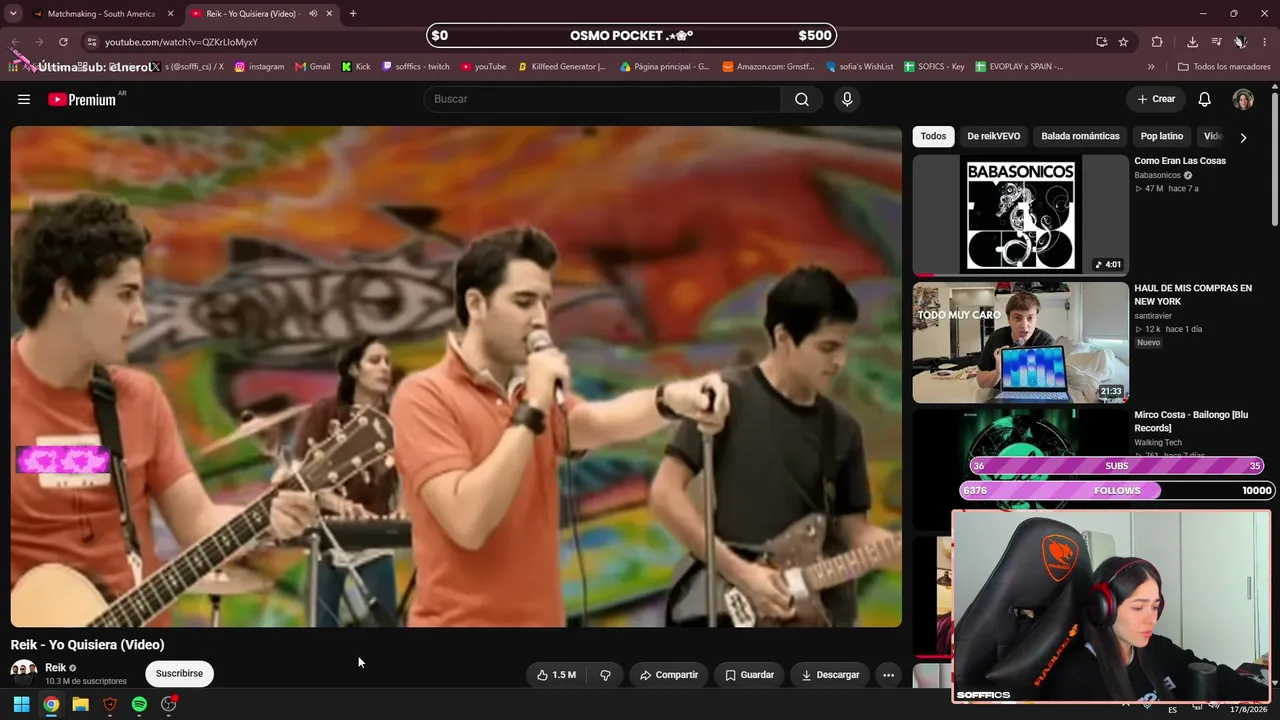View site information icon in address bar
Image resolution: width=1280 pixels, height=720 pixels.
tap(91, 42)
